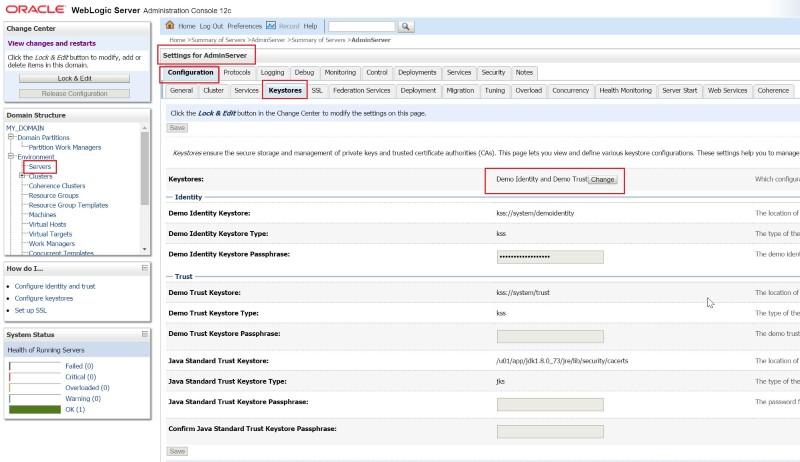The width and height of the screenshot is (800, 462).
Task: Select the Web Services subtab
Action: 727,91
